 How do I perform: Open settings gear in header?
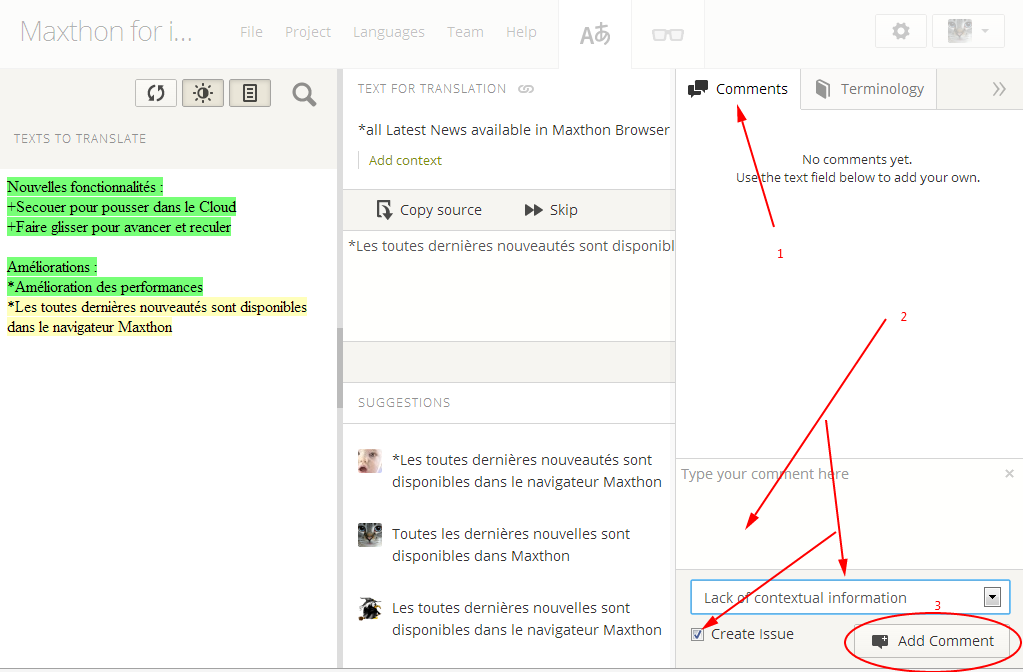click(x=900, y=31)
